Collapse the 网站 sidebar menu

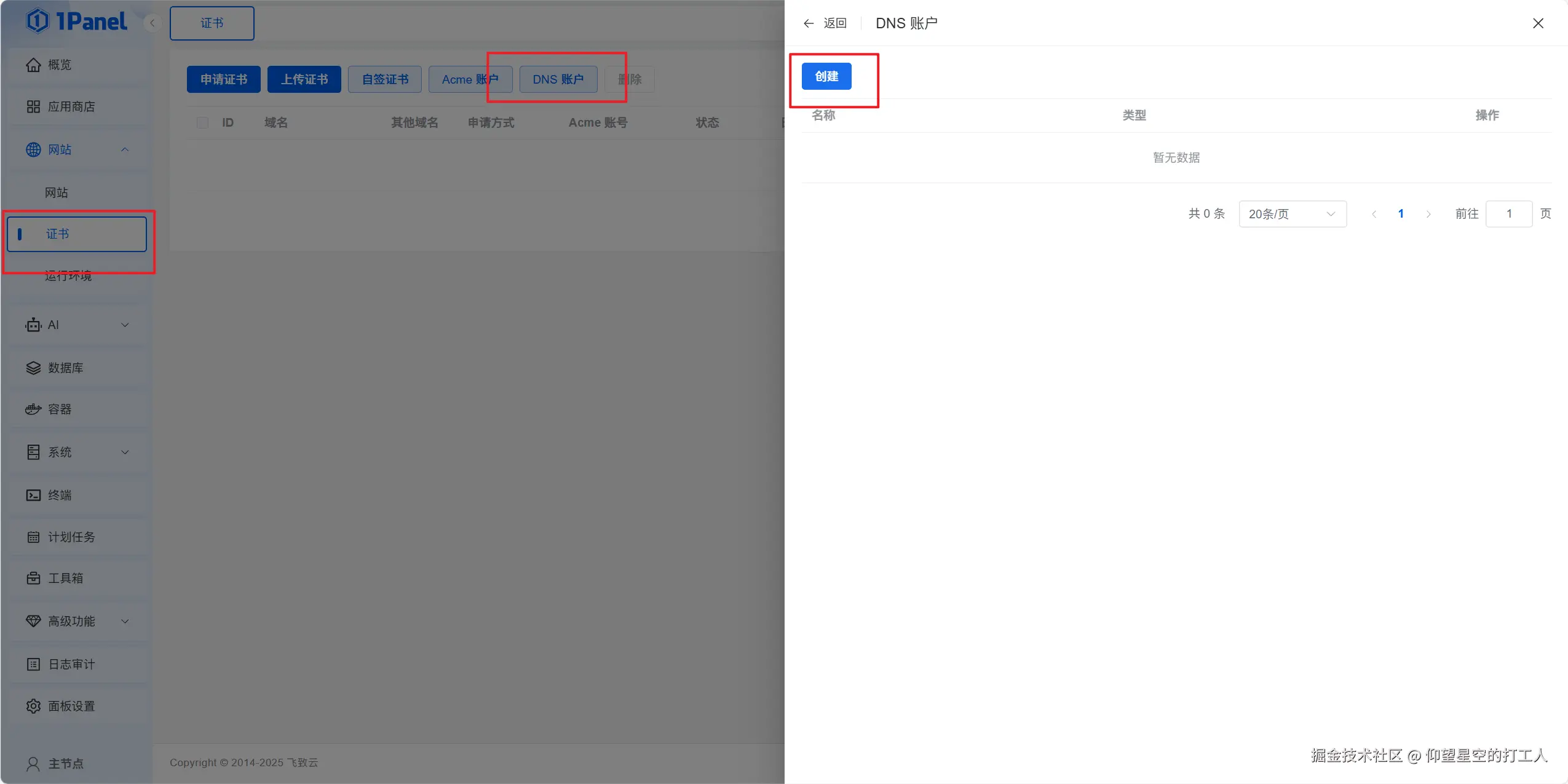click(125, 150)
